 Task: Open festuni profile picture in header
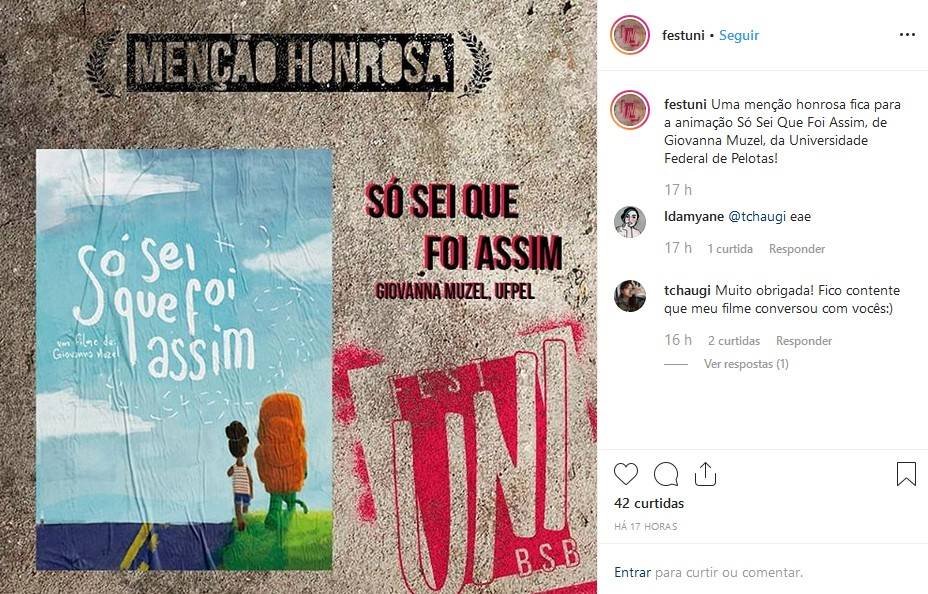[x=630, y=35]
